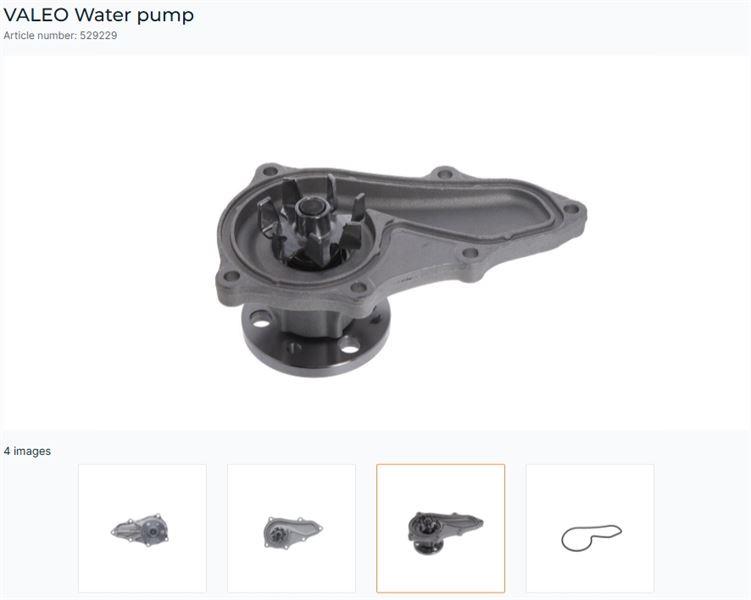Click the pulley flange at pump bottom
Image resolution: width=751 pixels, height=600 pixels.
pos(316,342)
